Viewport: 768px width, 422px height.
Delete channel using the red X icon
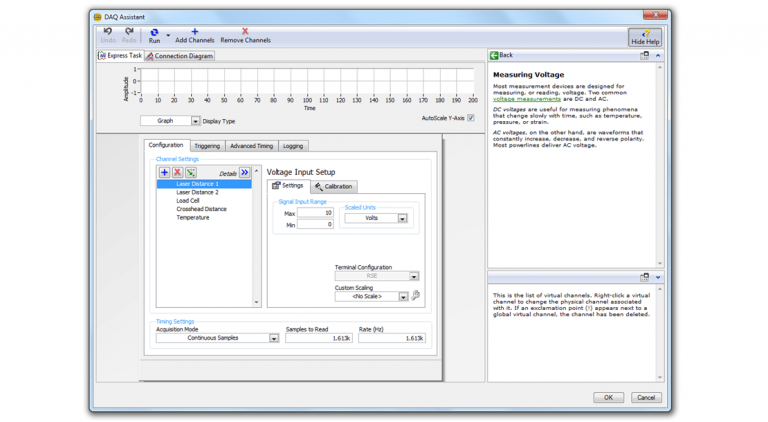click(177, 173)
